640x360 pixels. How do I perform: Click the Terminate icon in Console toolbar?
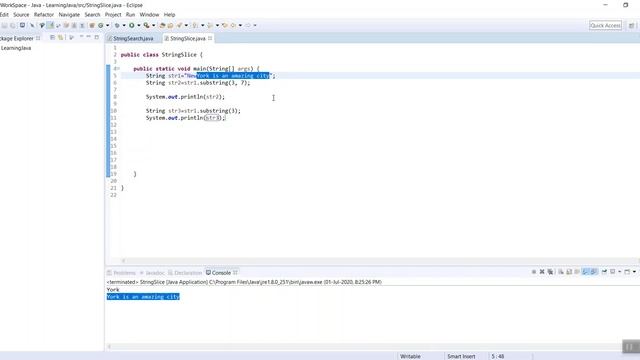click(534, 272)
